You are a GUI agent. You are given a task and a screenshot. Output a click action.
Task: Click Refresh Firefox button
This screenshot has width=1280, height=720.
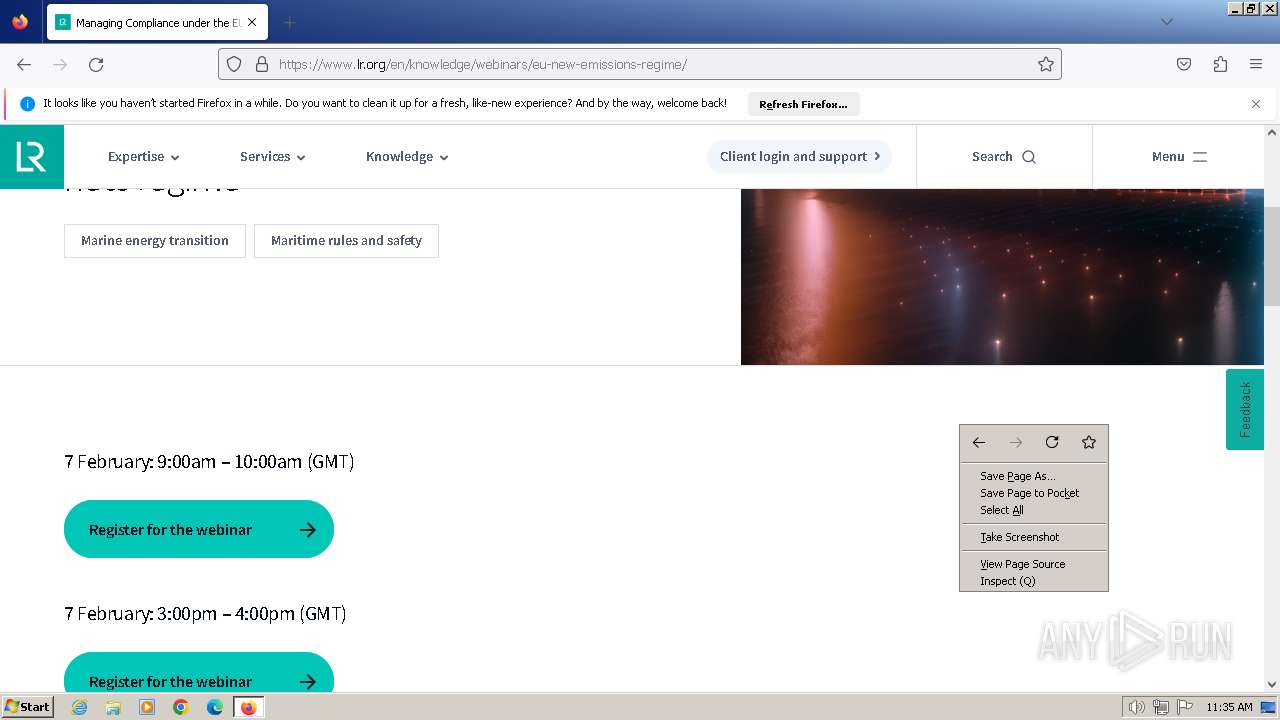[x=803, y=104]
